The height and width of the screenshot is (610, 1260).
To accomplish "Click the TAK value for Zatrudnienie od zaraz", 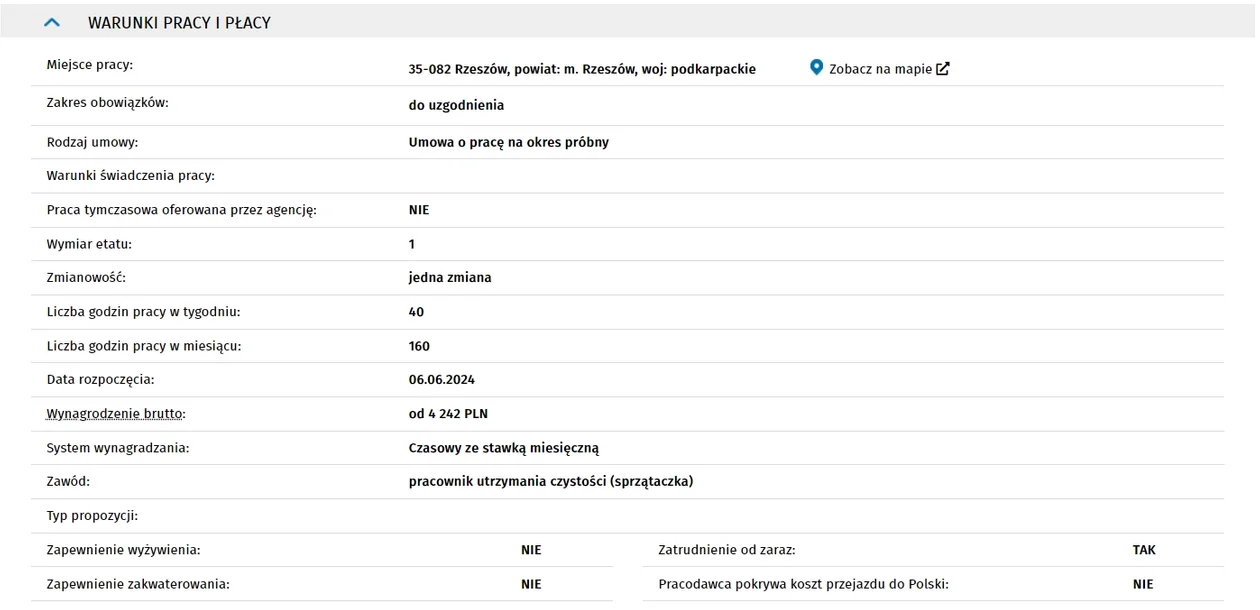I will pos(1144,550).
